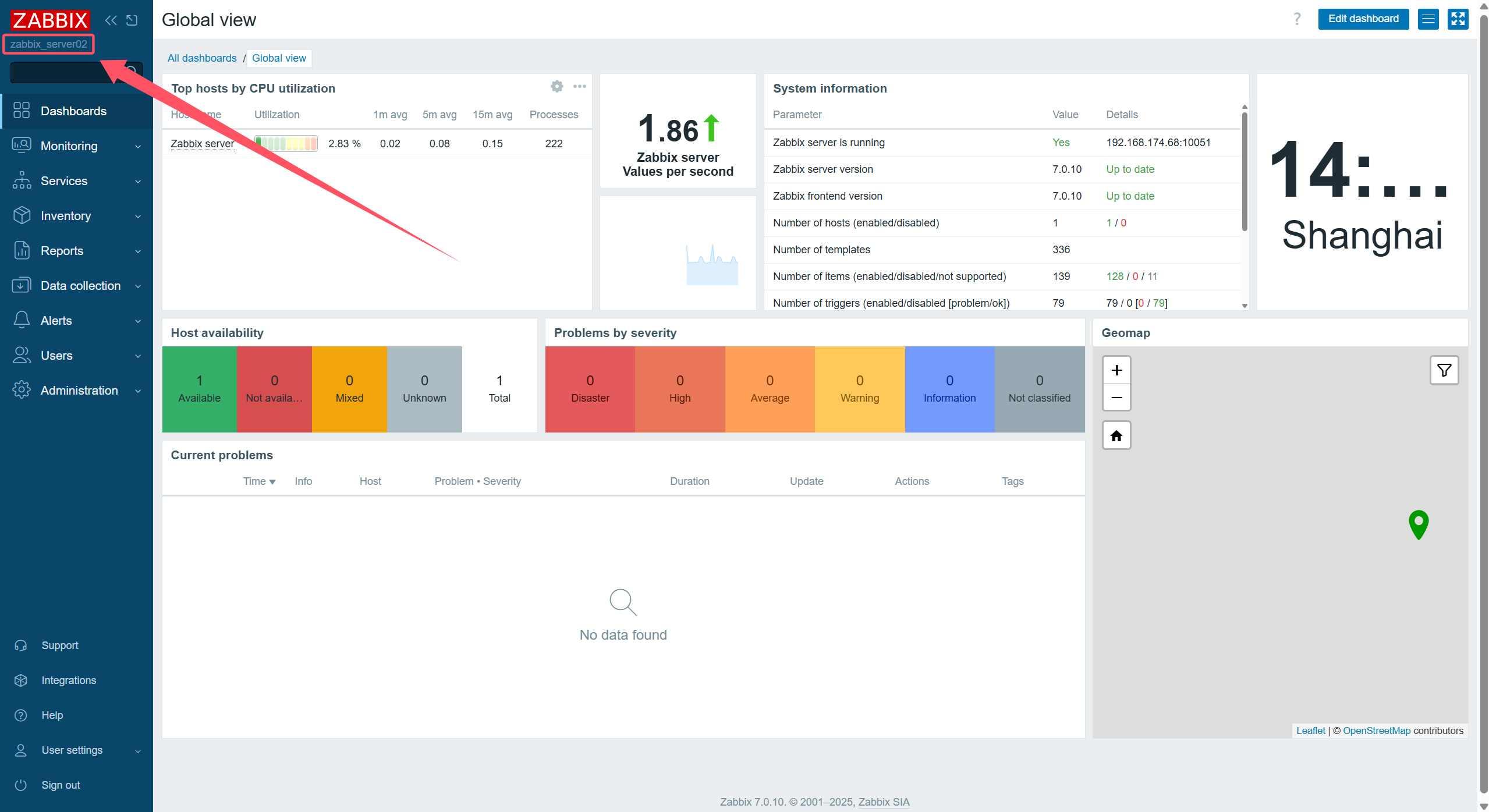The image size is (1489, 812).
Task: Expand the Inventory menu chevron
Action: click(x=138, y=216)
